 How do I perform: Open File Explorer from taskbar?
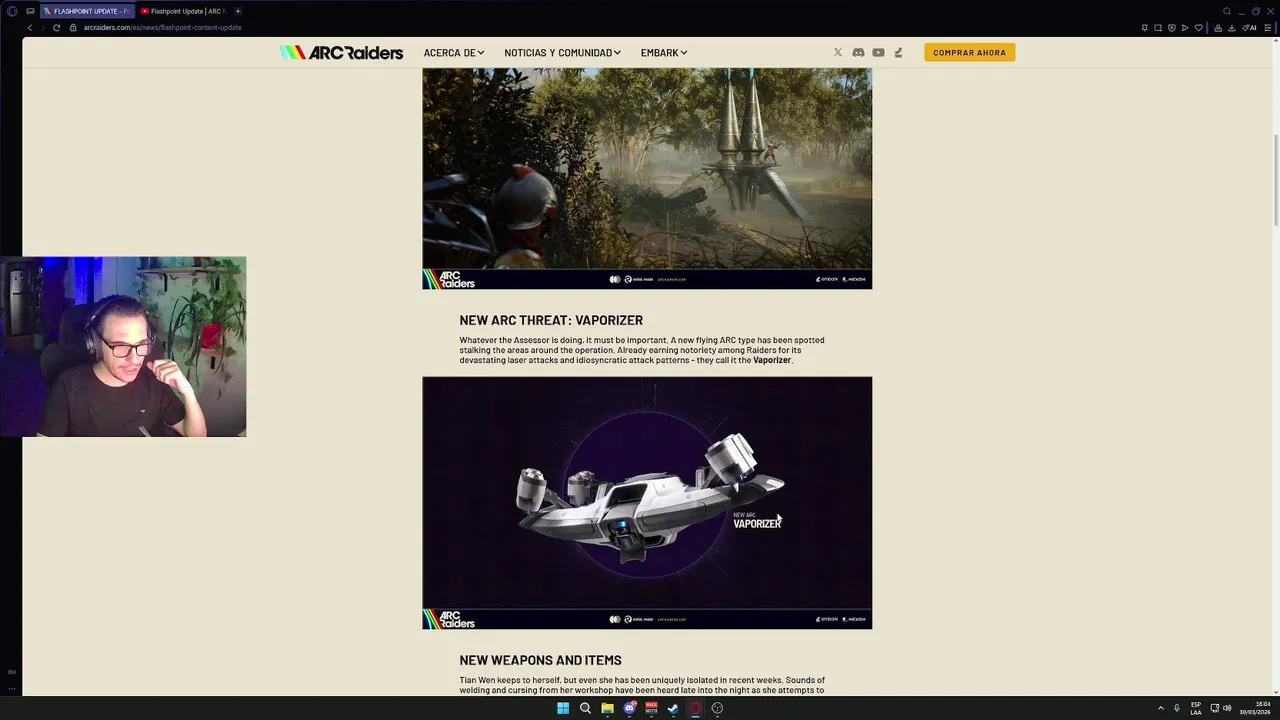[607, 708]
